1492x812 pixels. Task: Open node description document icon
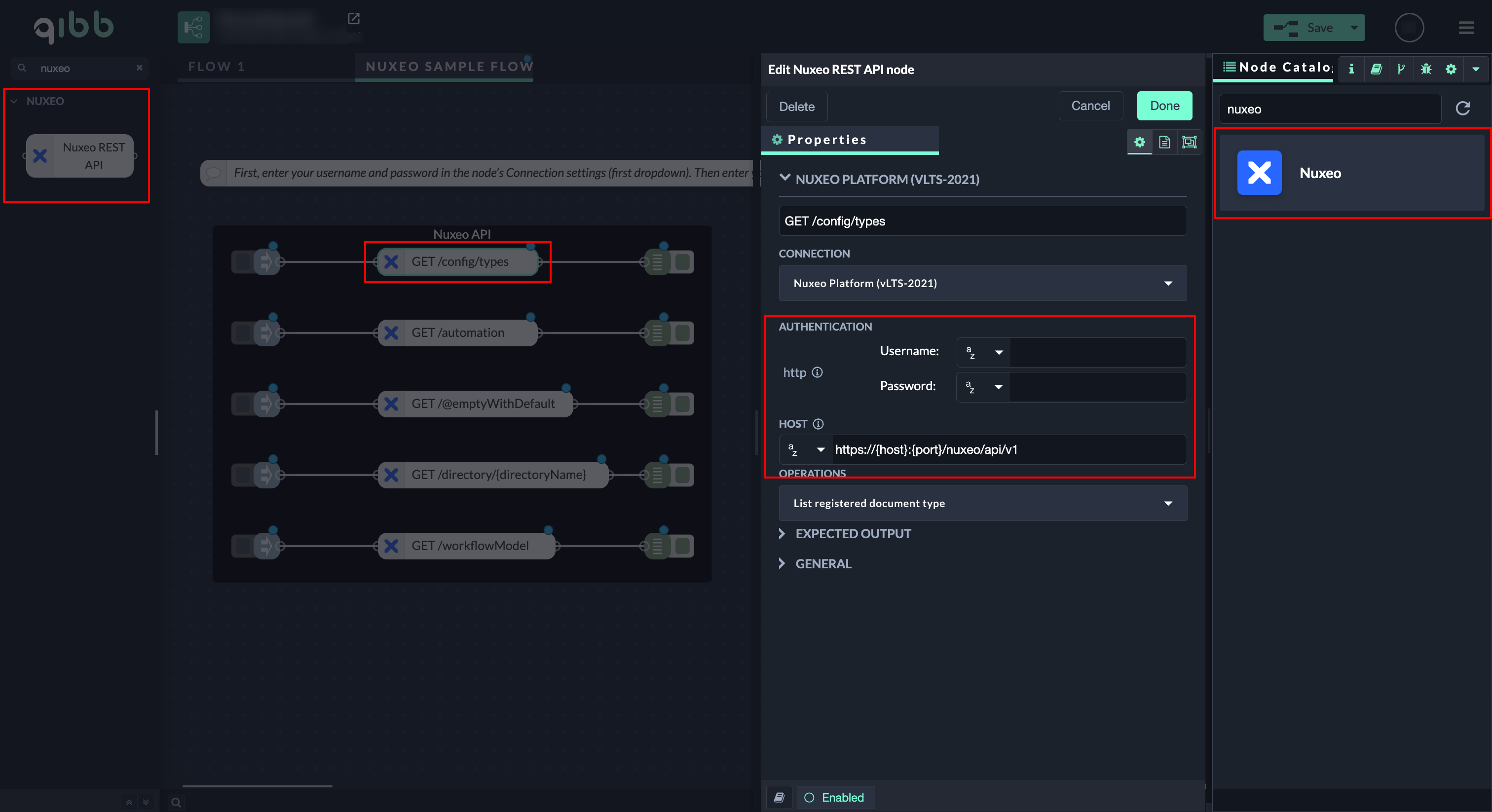[1164, 142]
